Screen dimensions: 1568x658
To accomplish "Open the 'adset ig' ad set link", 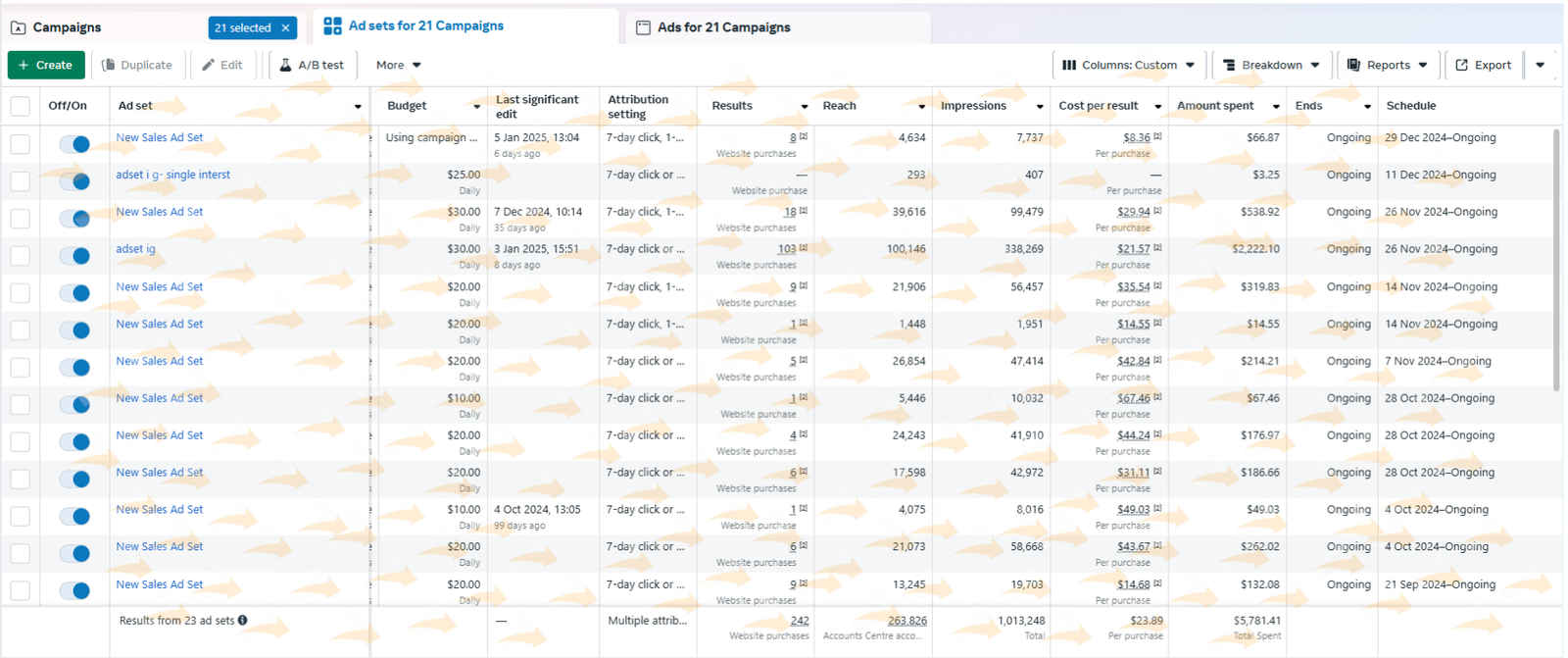I will click(135, 249).
